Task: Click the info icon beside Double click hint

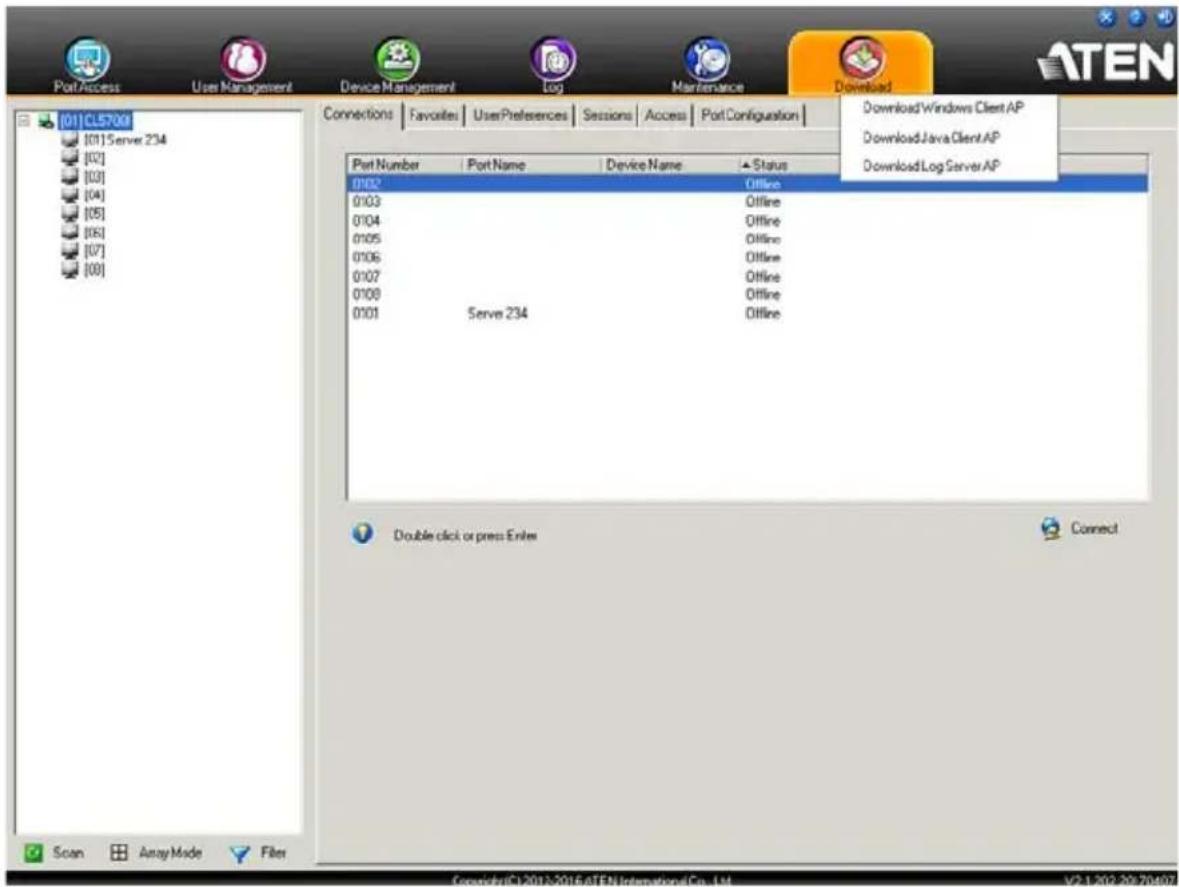Action: [362, 534]
